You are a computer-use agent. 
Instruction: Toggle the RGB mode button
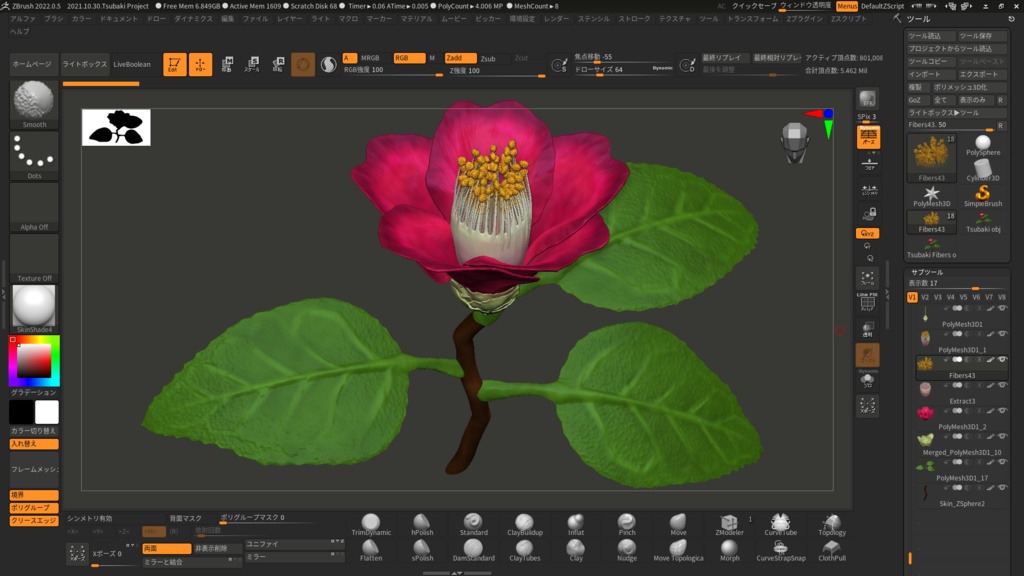[409, 58]
